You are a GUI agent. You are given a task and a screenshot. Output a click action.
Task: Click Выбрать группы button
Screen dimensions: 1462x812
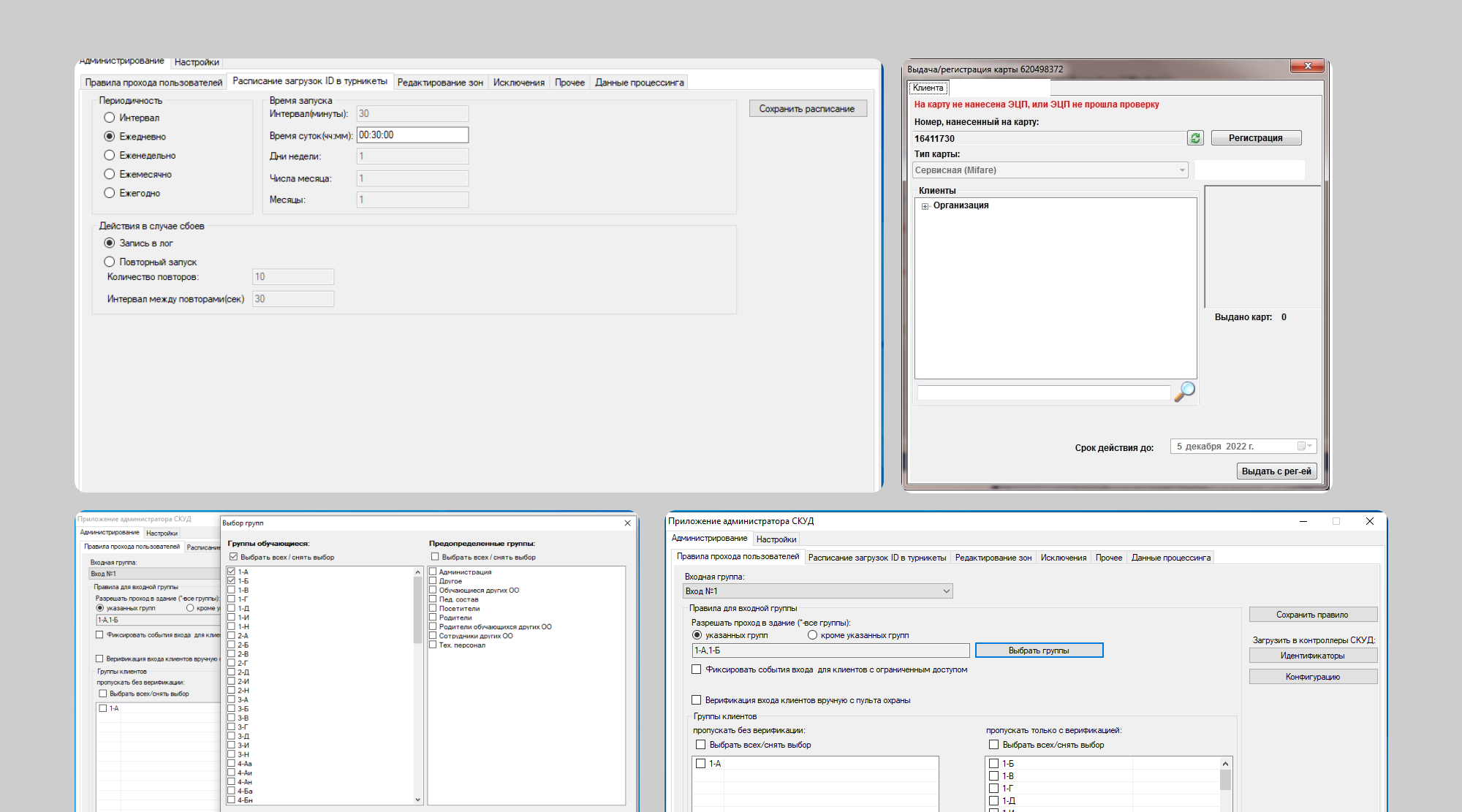coord(1038,650)
